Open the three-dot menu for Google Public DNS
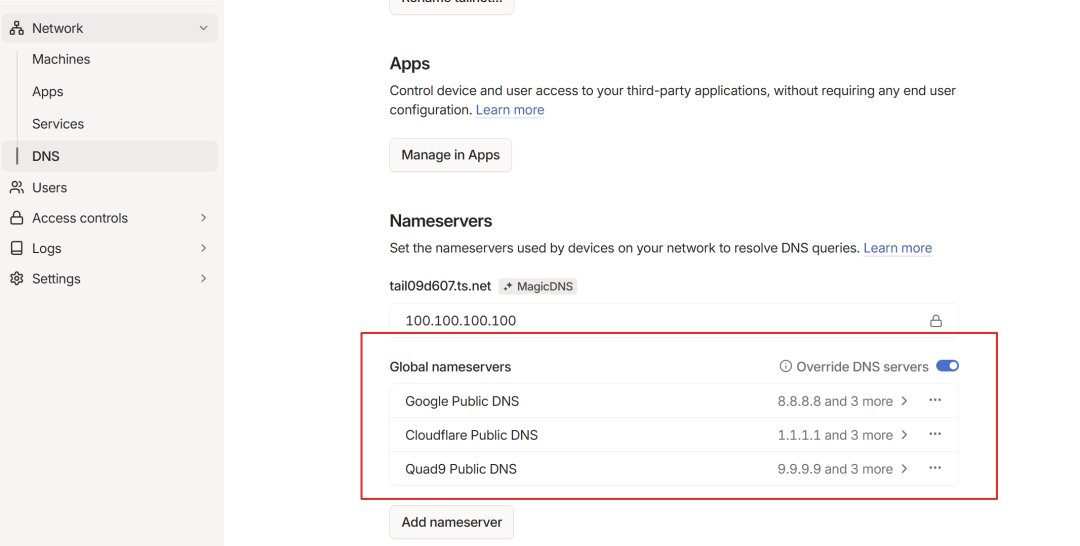This screenshot has width=1080, height=546. (935, 401)
